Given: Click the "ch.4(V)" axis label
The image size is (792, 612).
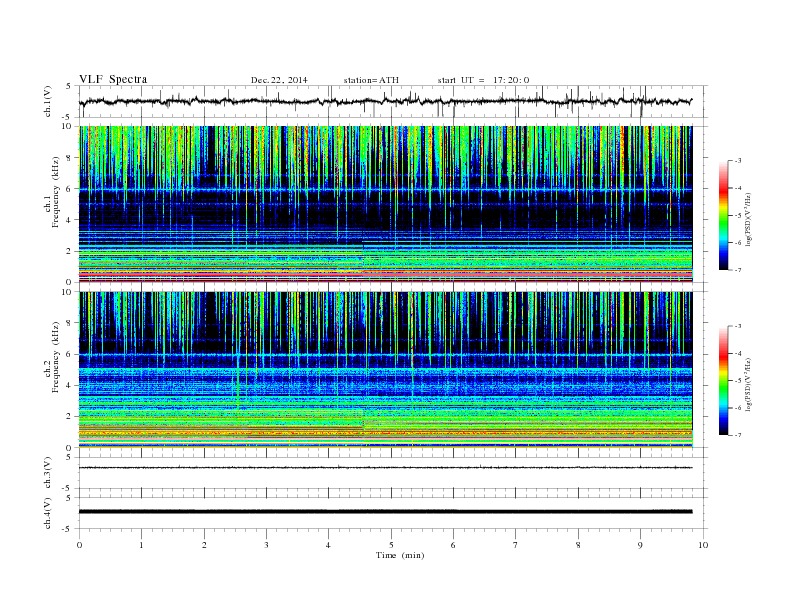Looking at the screenshot, I should point(48,513).
